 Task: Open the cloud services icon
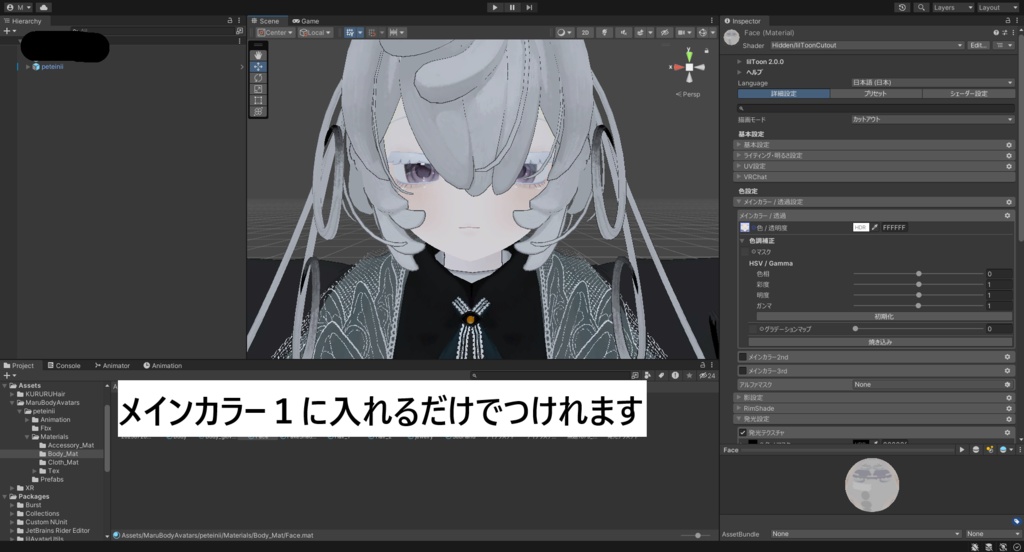pyautogui.click(x=43, y=7)
